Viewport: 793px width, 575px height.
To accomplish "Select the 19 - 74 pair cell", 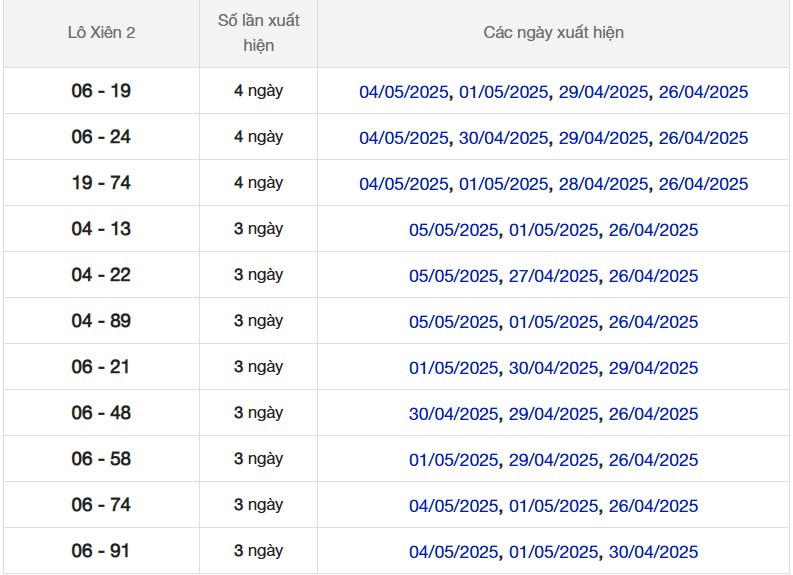I will point(101,183).
